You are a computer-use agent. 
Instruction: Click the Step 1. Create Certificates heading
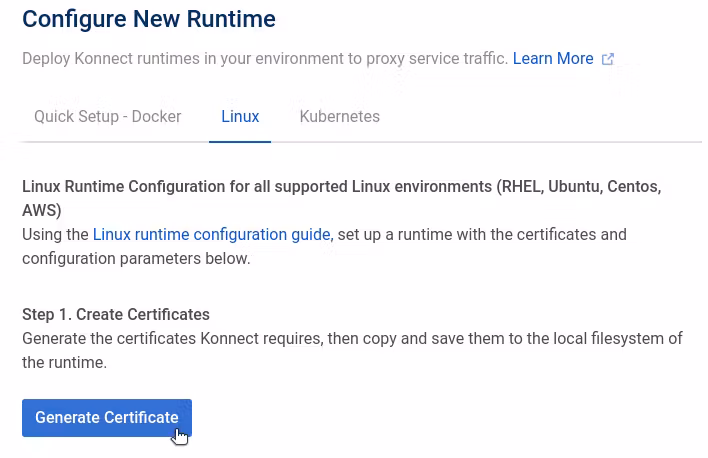116,315
